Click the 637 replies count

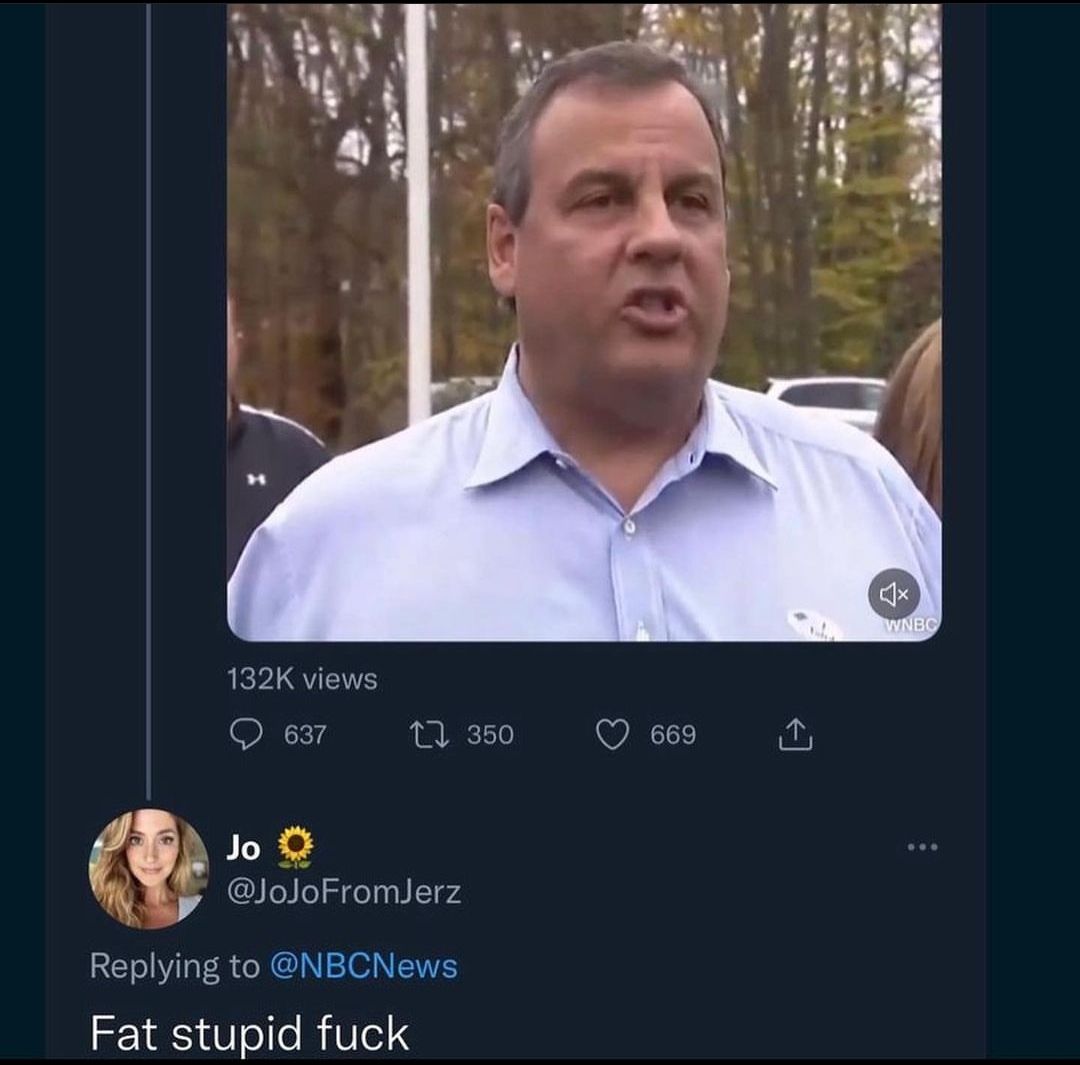[x=305, y=734]
